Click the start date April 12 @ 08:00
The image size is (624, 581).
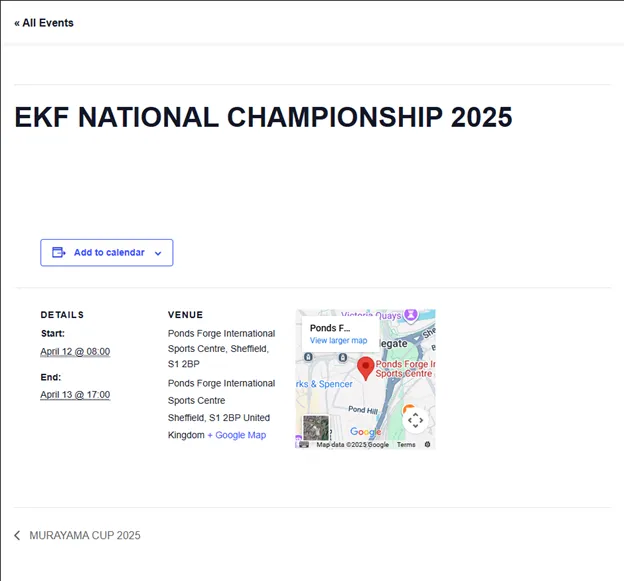pyautogui.click(x=75, y=352)
